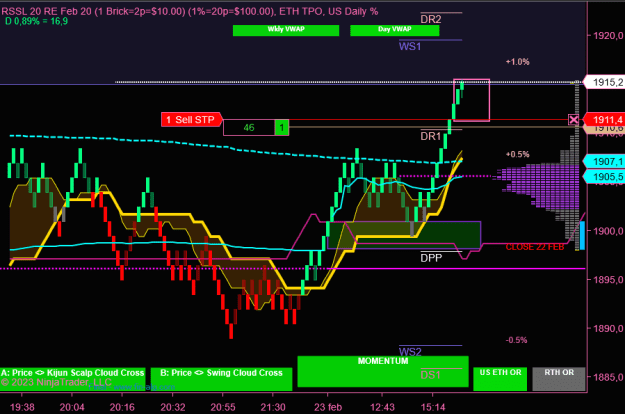This screenshot has height=414, width=625.
Task: Click the 1890,0 price axis label
Action: (608, 329)
